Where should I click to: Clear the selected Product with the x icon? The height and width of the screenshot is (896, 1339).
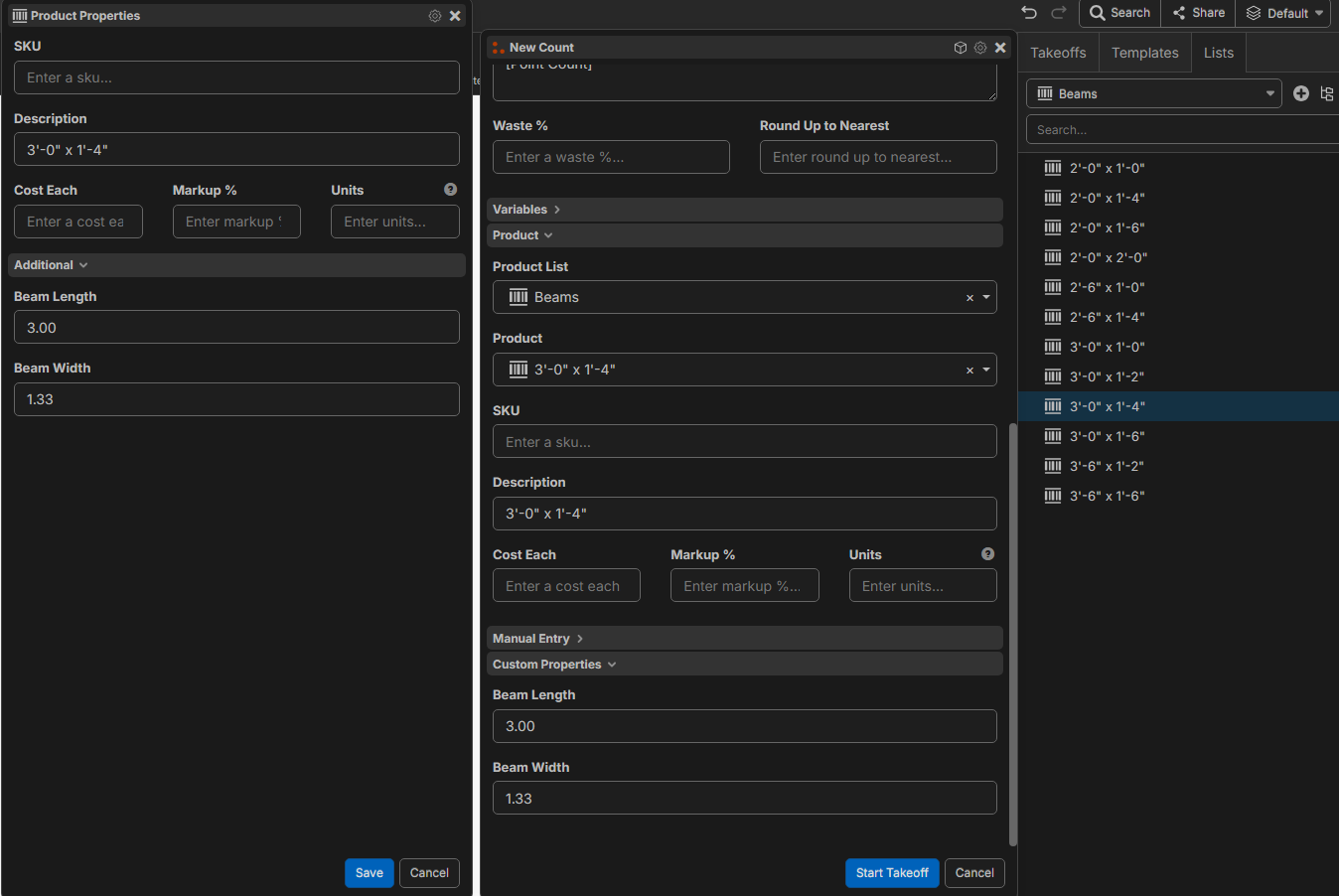click(x=969, y=371)
